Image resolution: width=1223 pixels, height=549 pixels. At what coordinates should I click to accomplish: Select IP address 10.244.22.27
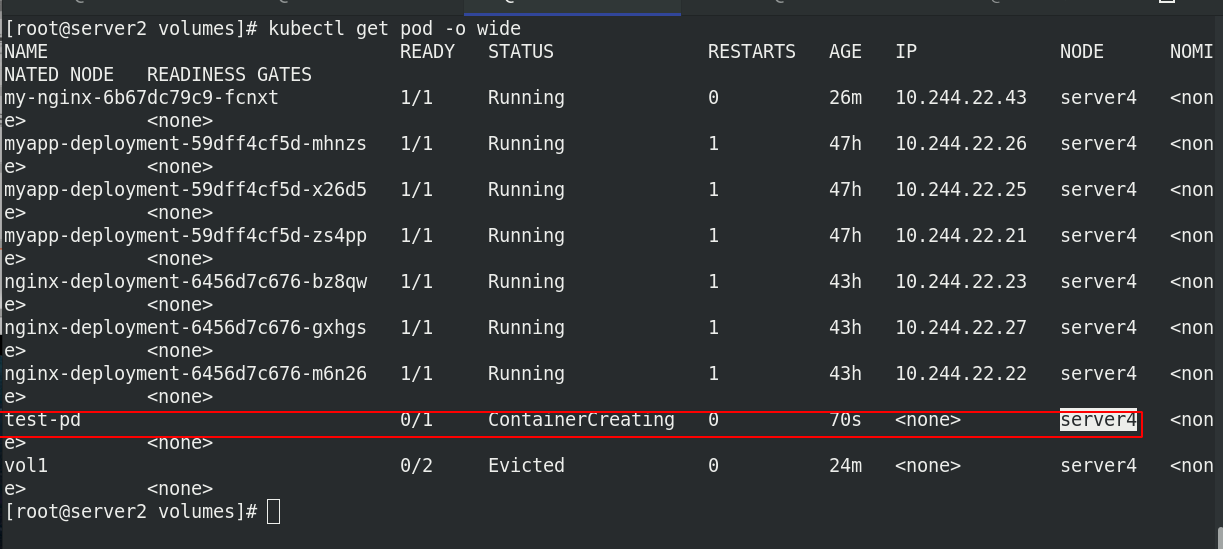click(961, 328)
